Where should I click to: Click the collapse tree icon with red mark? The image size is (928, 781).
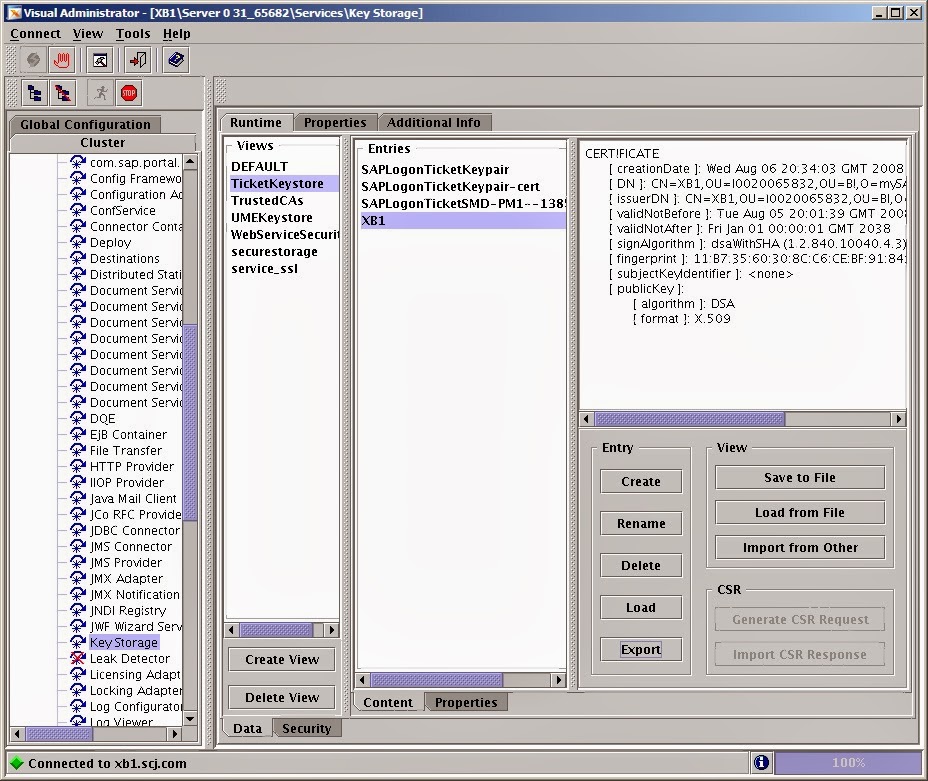tap(63, 93)
